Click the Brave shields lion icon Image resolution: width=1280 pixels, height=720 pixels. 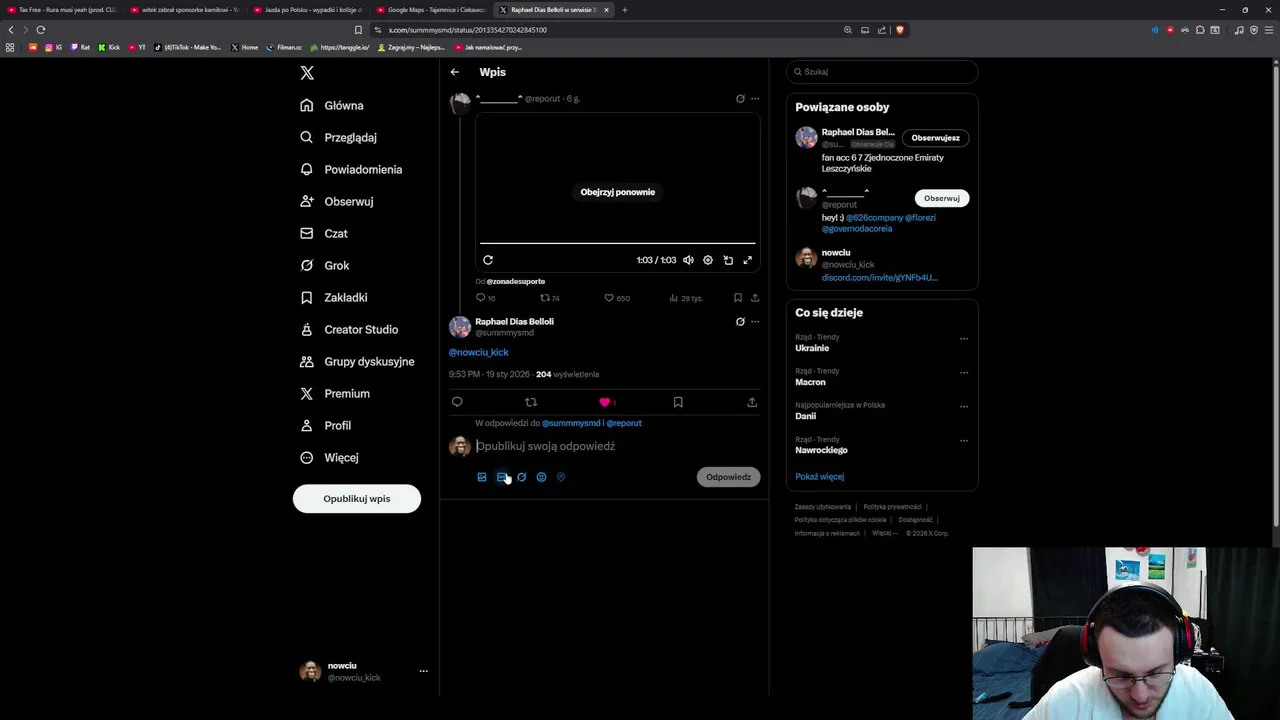tap(899, 30)
